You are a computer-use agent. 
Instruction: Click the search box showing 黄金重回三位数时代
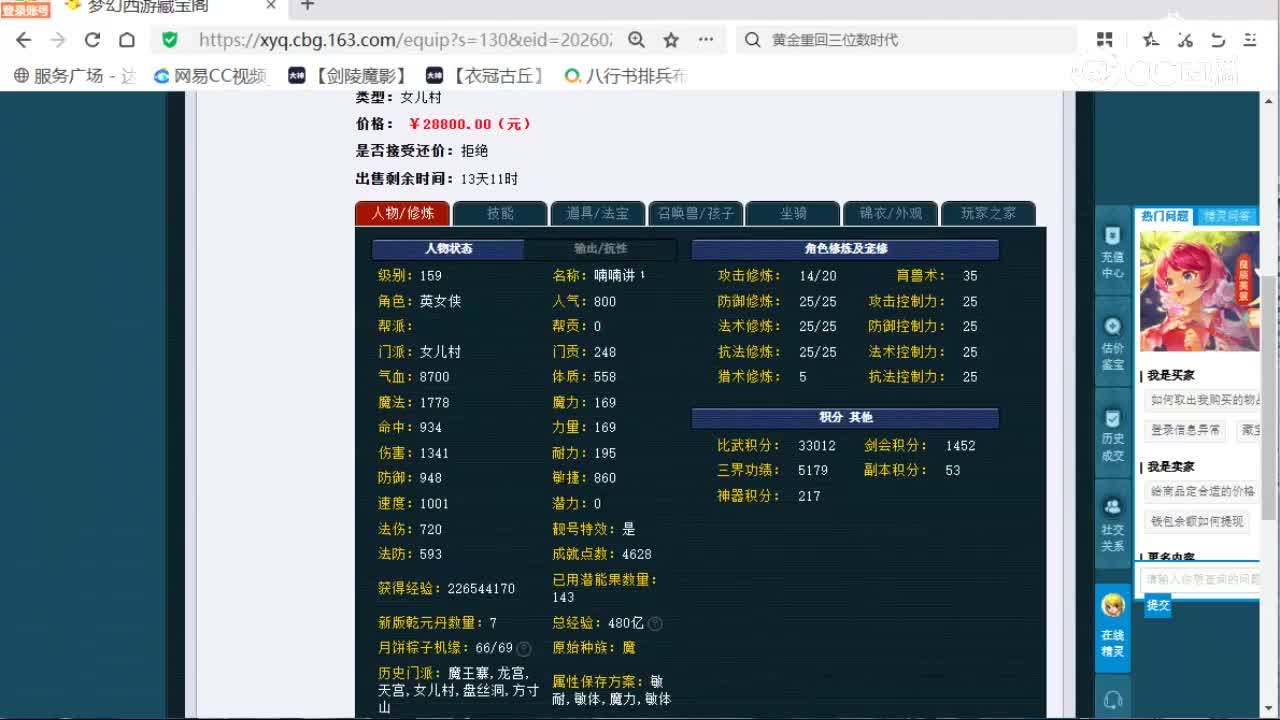click(908, 40)
